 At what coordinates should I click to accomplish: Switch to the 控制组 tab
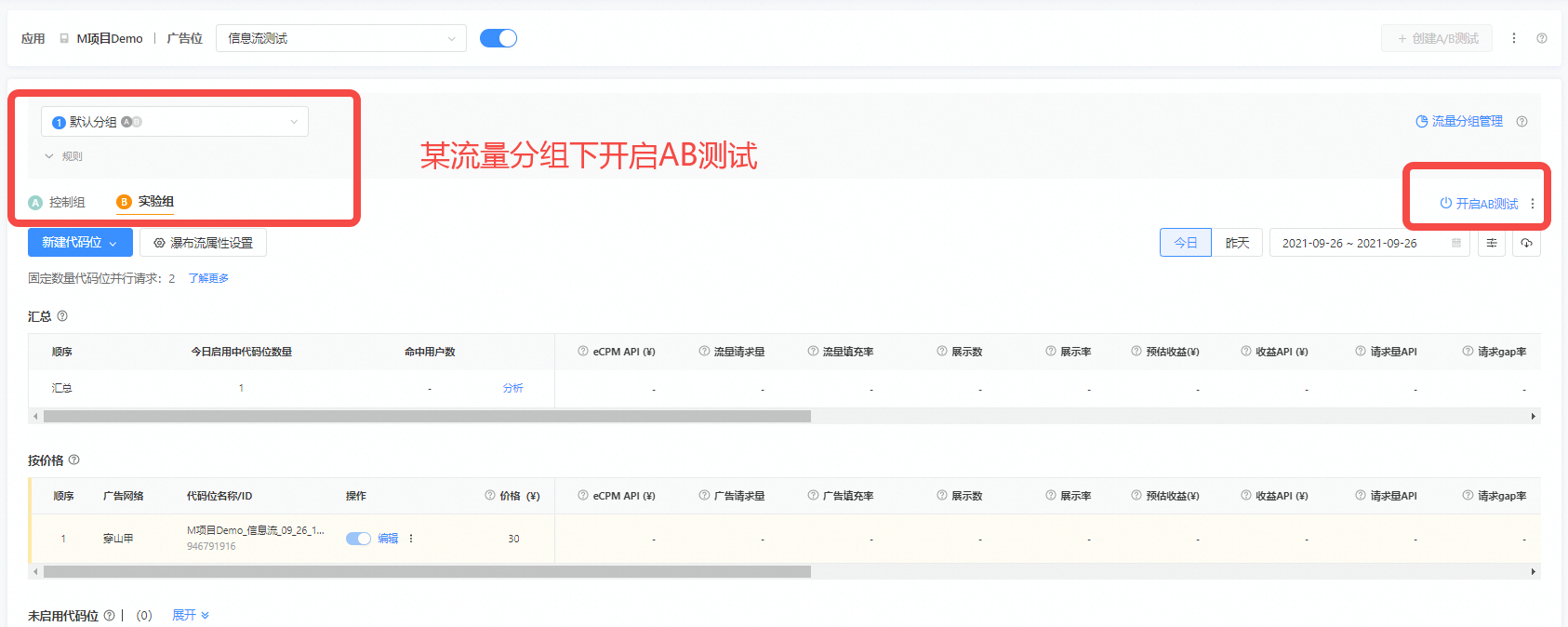(x=57, y=202)
